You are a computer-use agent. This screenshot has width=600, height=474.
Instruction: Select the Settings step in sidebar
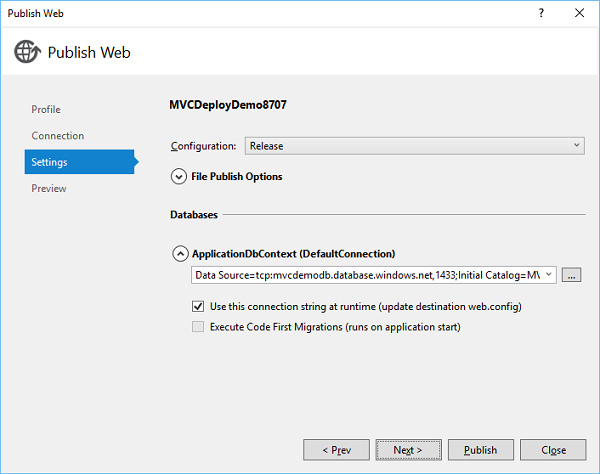50,162
